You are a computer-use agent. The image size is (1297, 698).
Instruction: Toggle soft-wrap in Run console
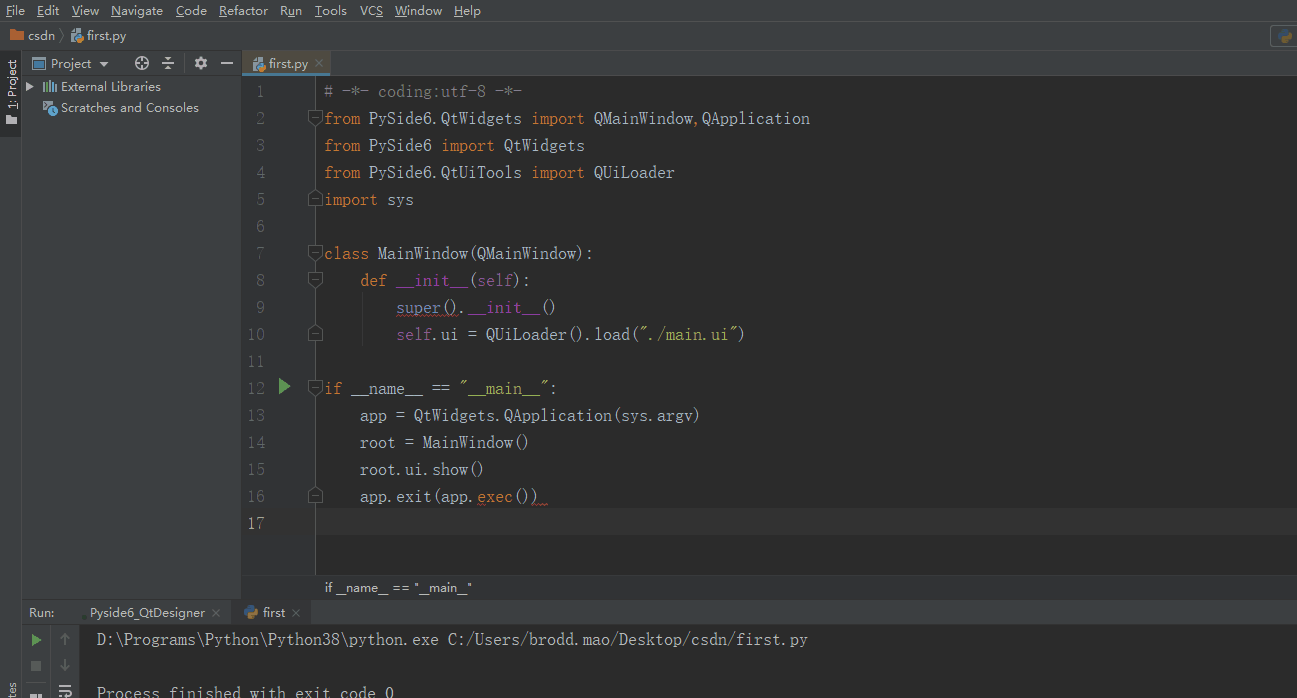[65, 690]
